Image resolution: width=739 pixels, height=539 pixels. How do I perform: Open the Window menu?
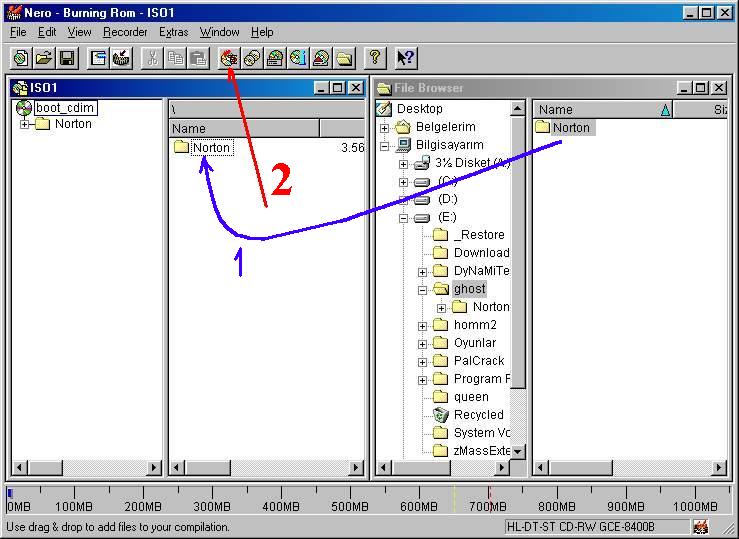coord(220,32)
